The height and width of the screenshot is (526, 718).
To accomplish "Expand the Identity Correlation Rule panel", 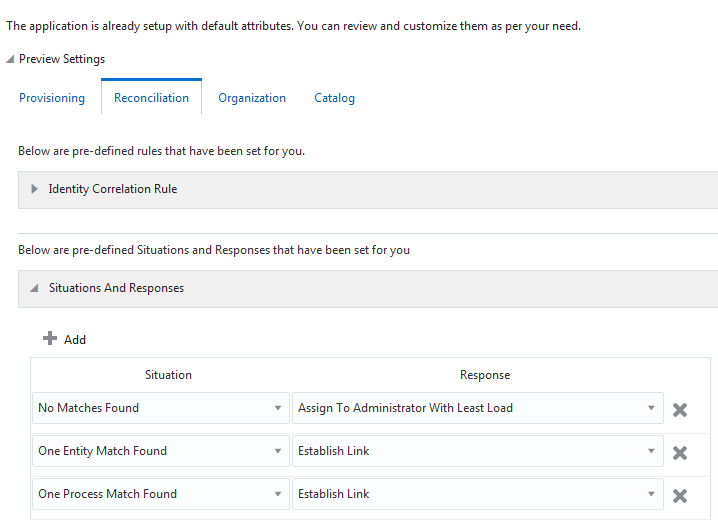I will pyautogui.click(x=35, y=189).
